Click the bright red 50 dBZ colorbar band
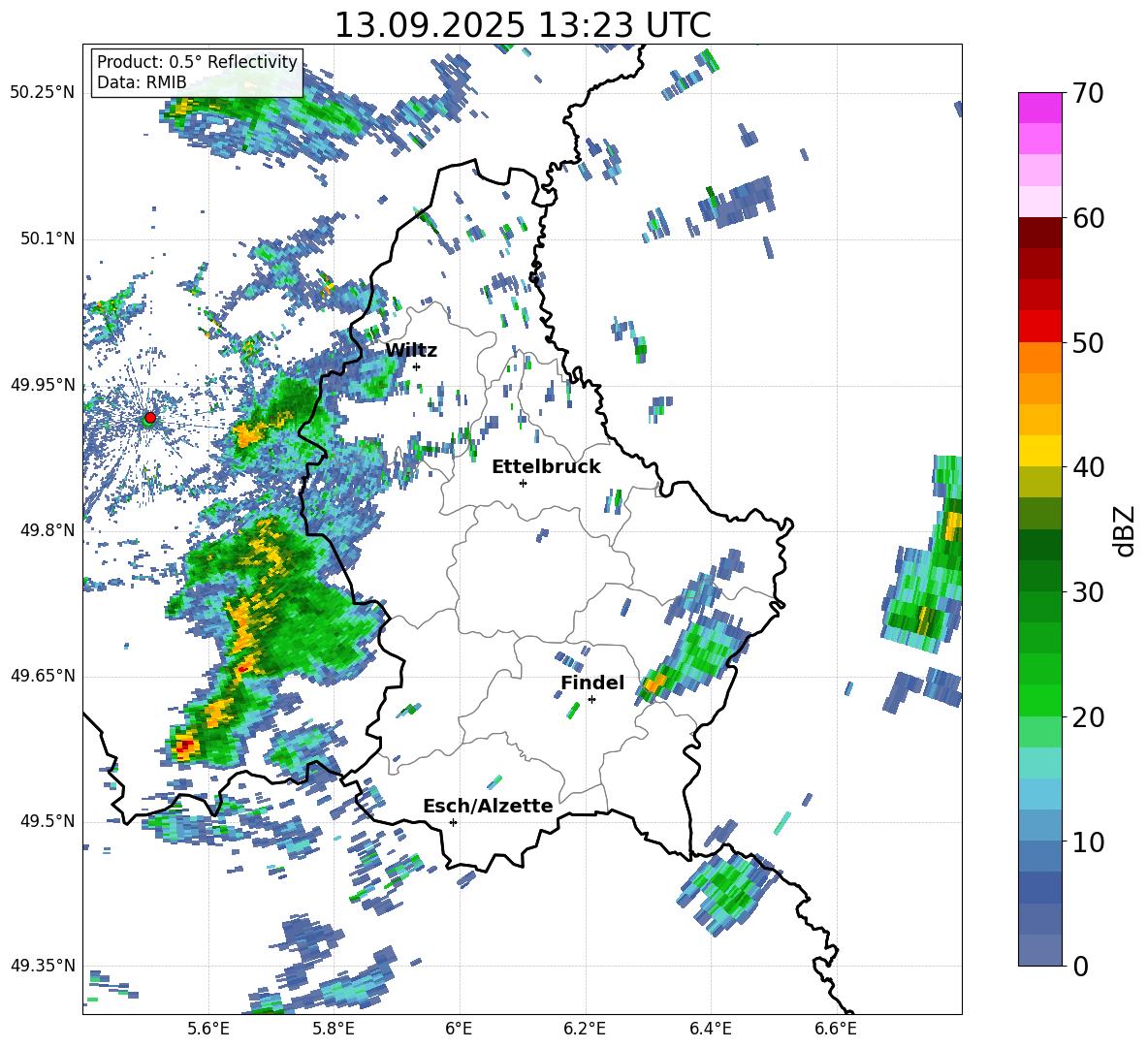Image resolution: width=1148 pixels, height=1048 pixels. 1039,327
